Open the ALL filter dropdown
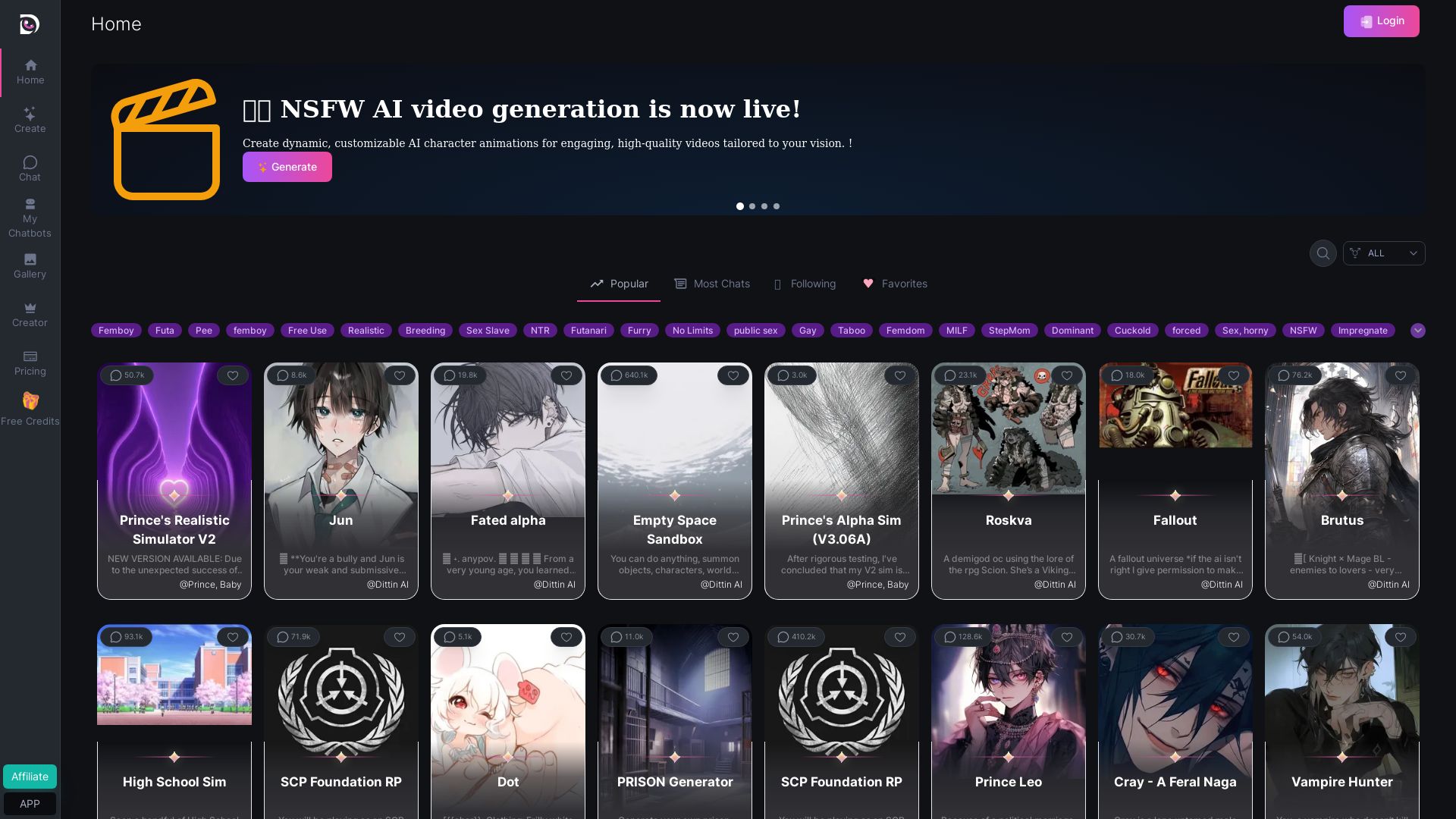Image resolution: width=1456 pixels, height=819 pixels. point(1384,253)
